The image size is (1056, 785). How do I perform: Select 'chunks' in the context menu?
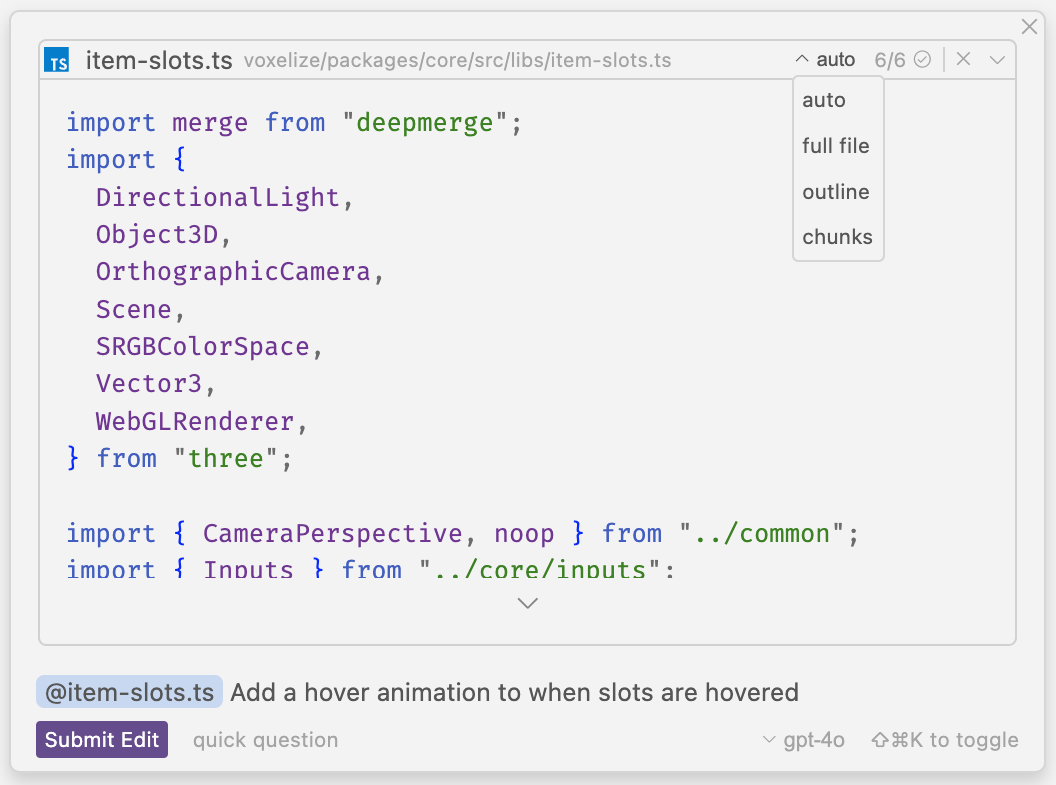click(837, 237)
